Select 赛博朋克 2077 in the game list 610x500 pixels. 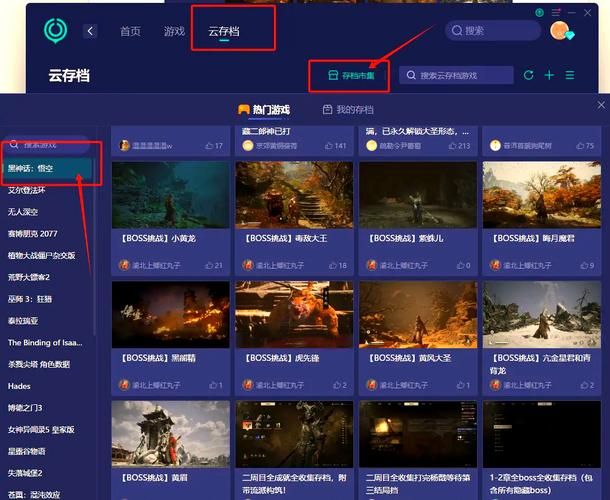click(x=33, y=234)
